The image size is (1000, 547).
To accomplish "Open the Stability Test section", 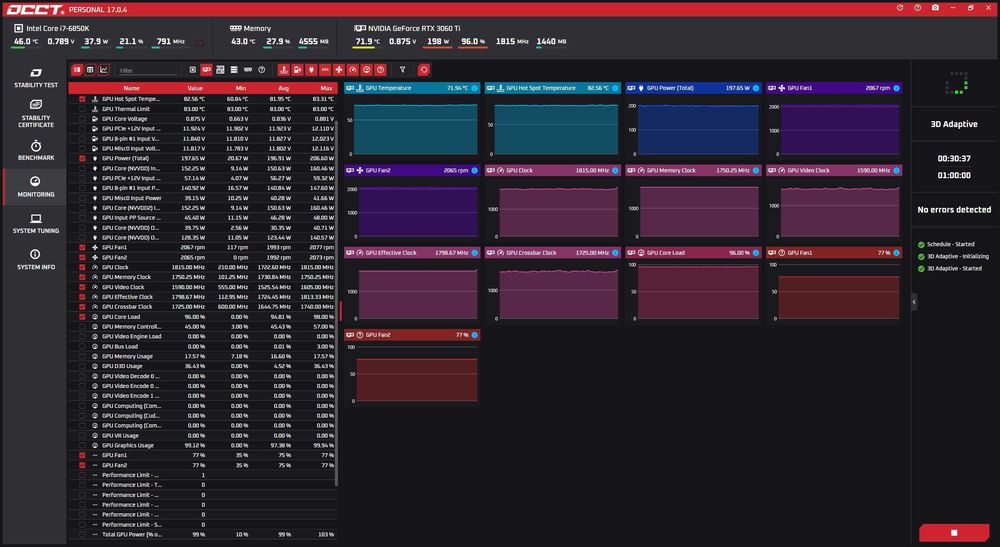I will [x=36, y=77].
